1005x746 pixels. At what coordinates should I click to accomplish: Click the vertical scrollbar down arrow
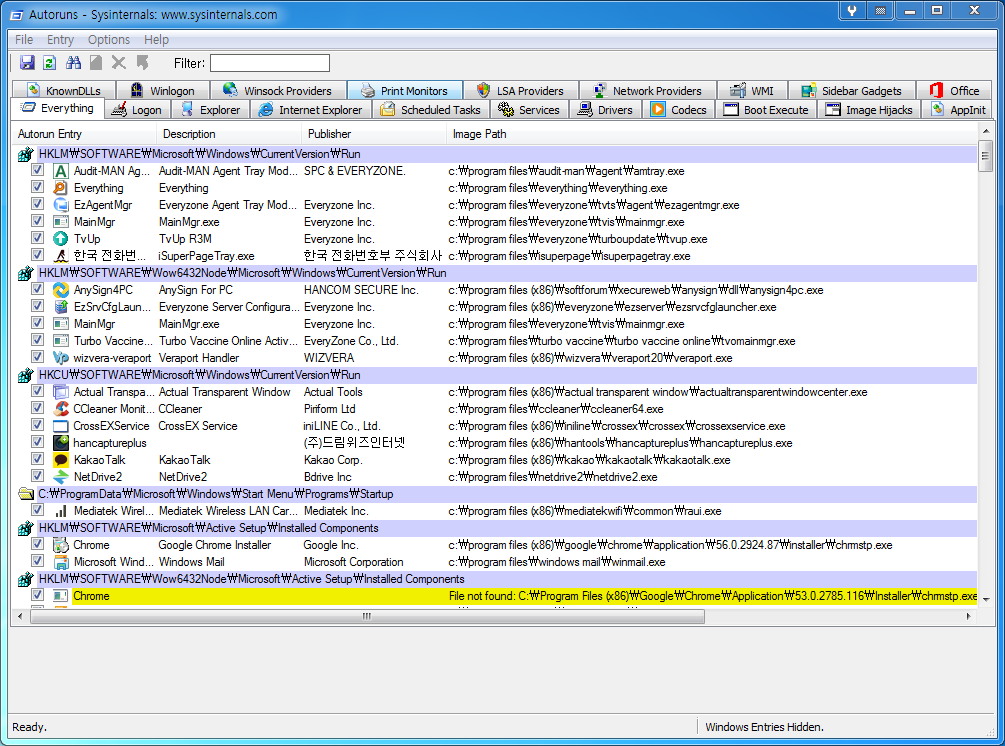(x=986, y=600)
